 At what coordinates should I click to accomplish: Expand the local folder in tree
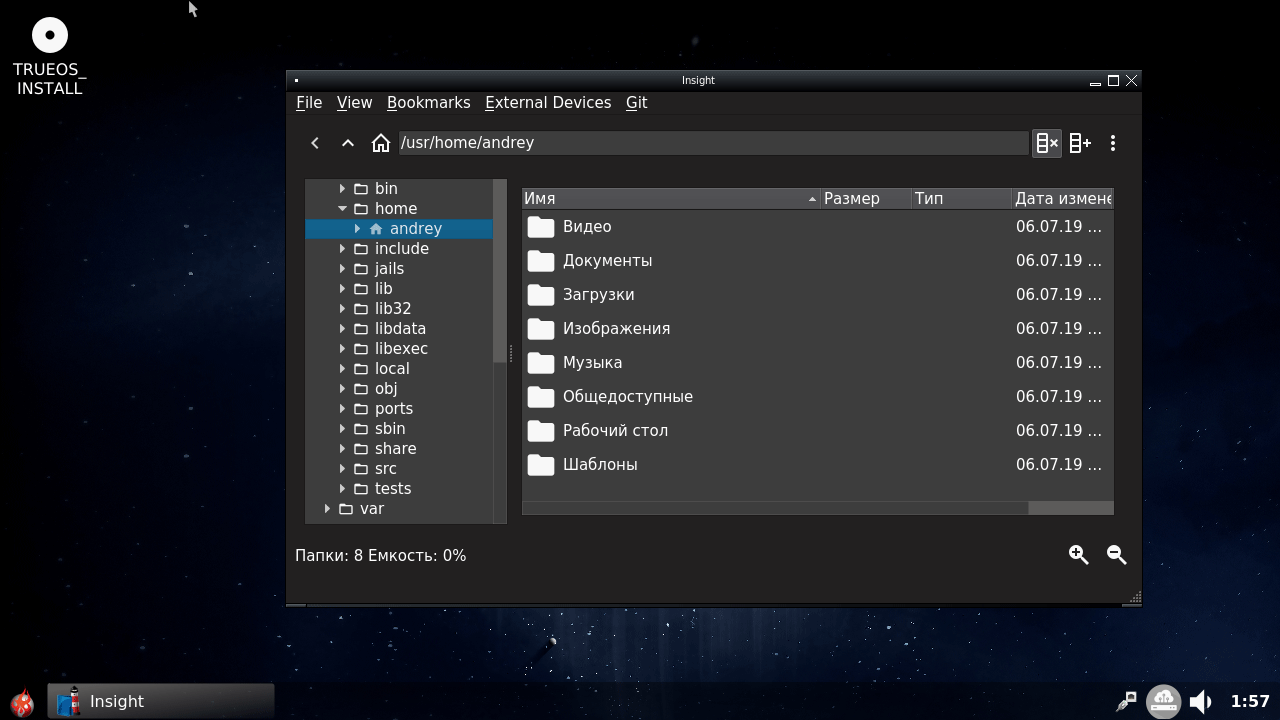[x=343, y=369]
